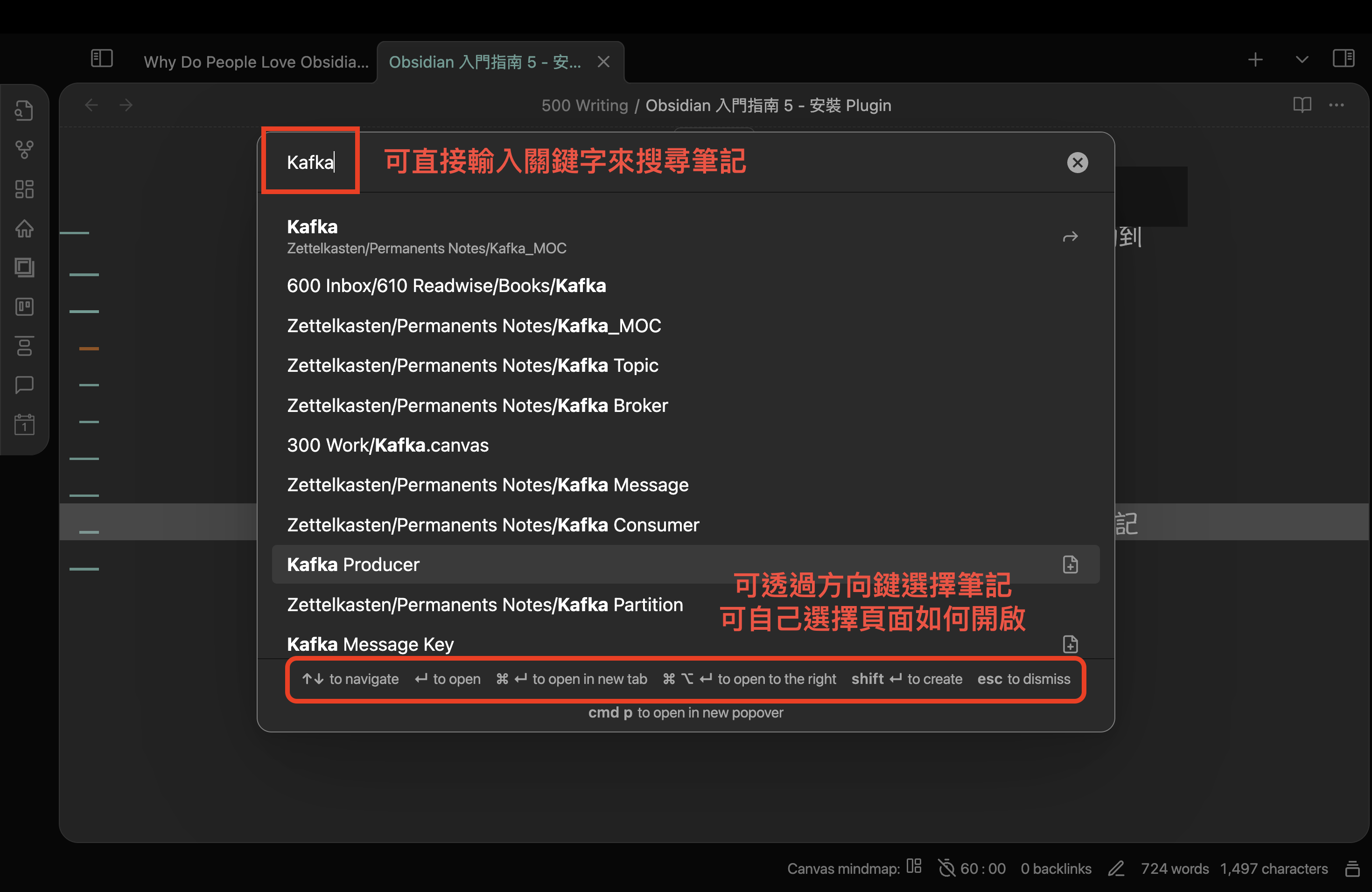Open the Kafka alias result (Kafka_MOC)

(686, 236)
